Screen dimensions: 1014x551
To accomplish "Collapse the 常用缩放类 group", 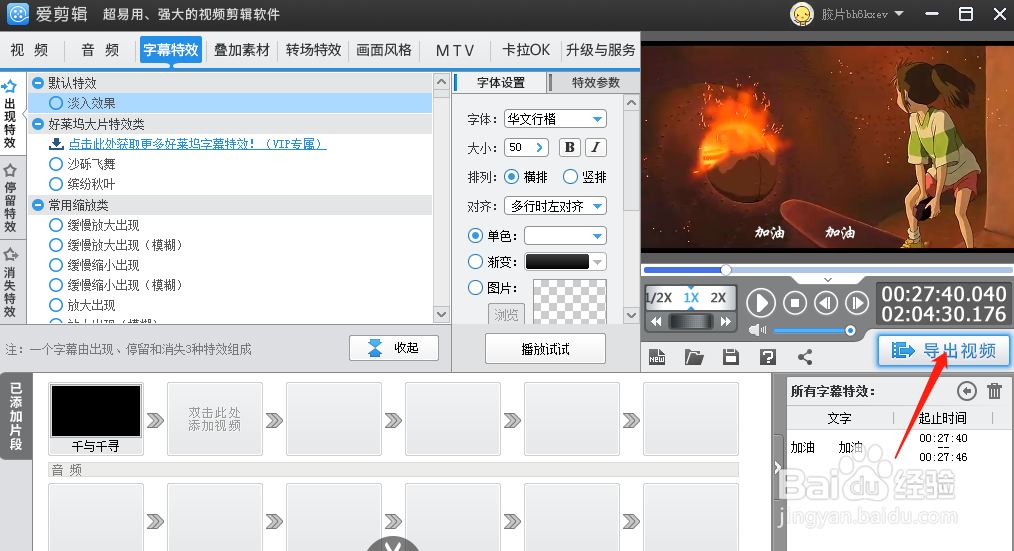I will point(38,205).
